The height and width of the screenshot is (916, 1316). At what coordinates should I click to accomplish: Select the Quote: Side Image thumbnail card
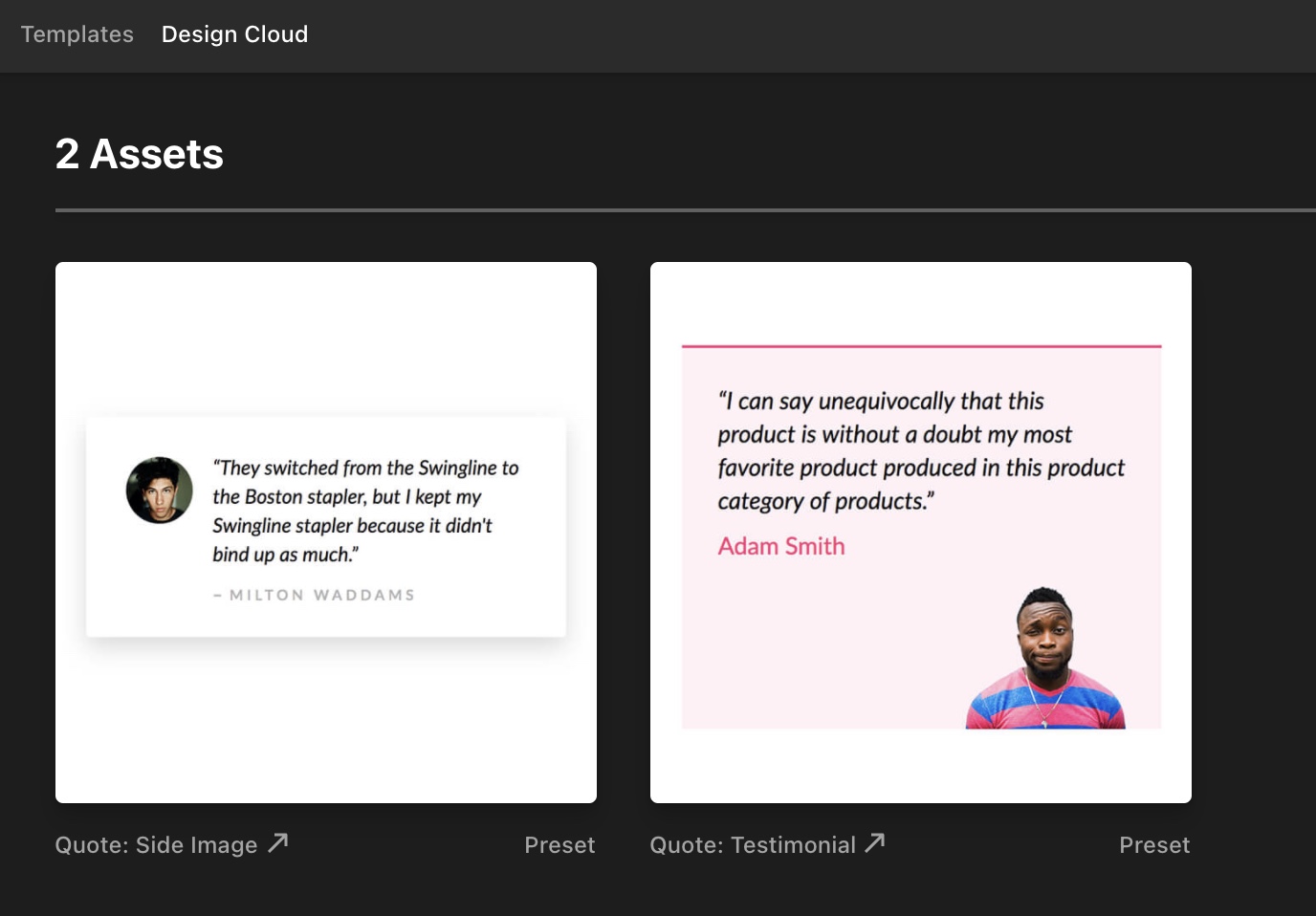(326, 533)
